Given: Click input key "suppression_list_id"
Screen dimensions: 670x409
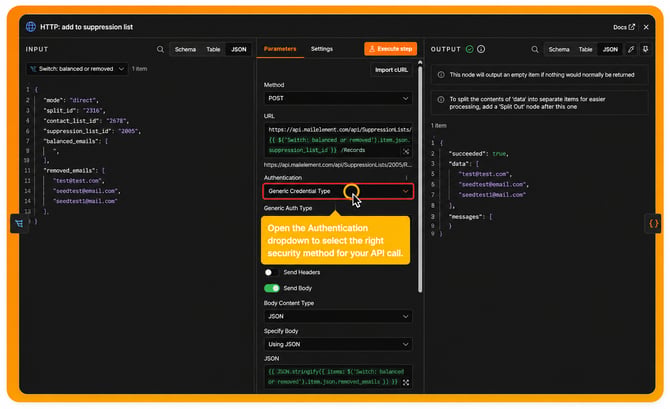Looking at the screenshot, I should (77, 131).
